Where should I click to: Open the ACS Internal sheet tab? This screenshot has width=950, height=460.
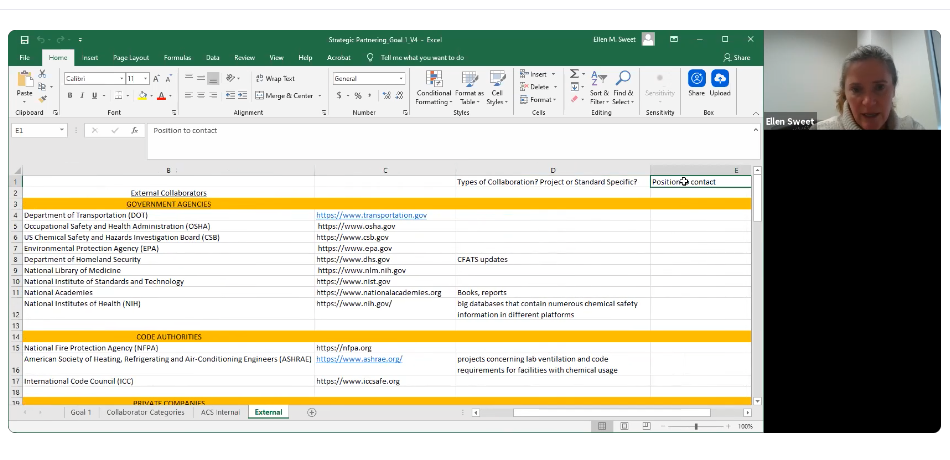[220, 412]
